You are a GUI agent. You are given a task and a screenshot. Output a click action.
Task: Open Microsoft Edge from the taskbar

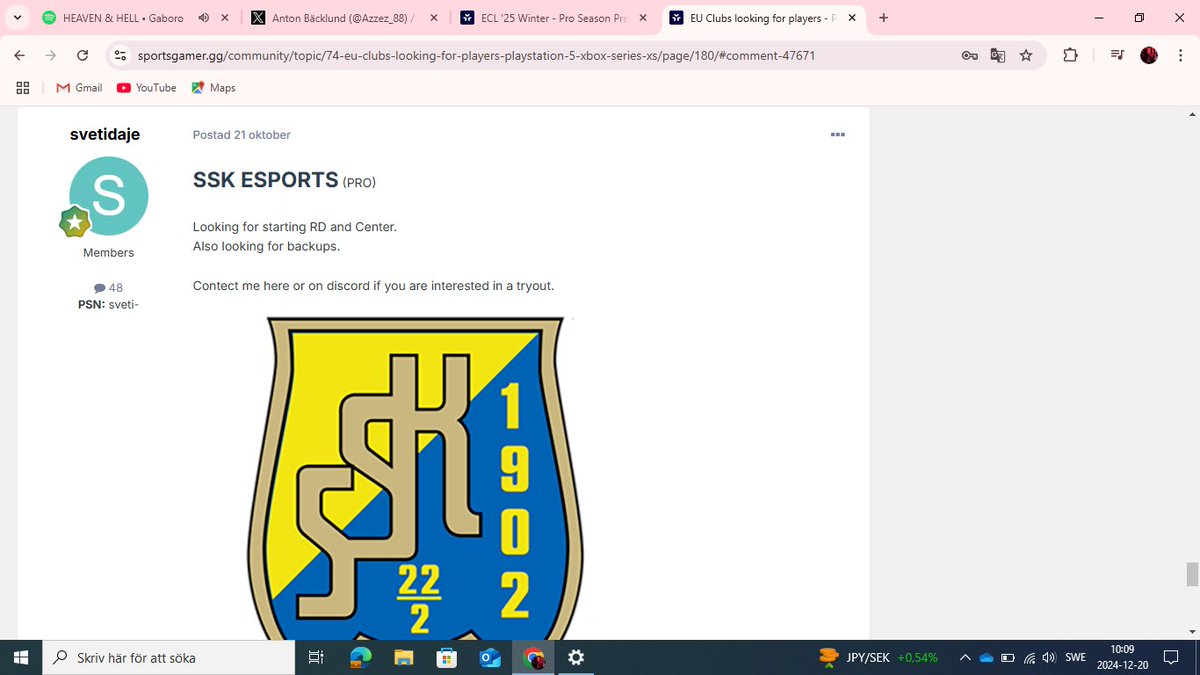click(360, 658)
